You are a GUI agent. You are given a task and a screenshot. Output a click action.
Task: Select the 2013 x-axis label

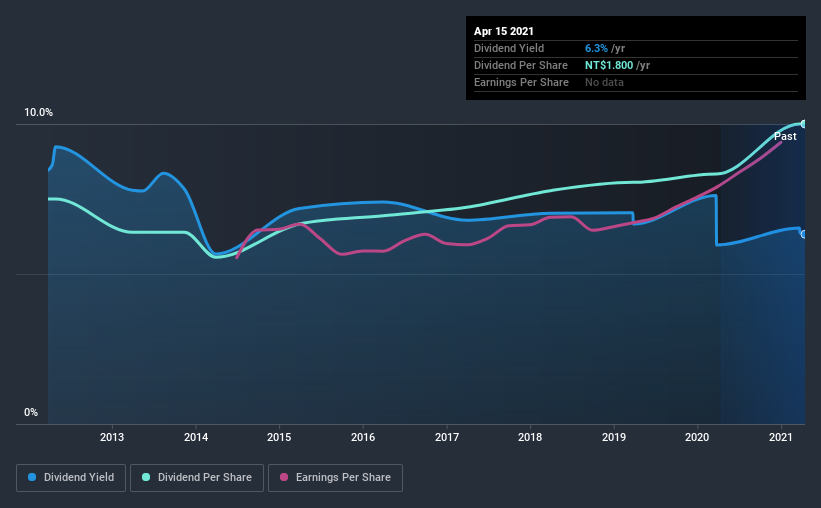point(112,437)
